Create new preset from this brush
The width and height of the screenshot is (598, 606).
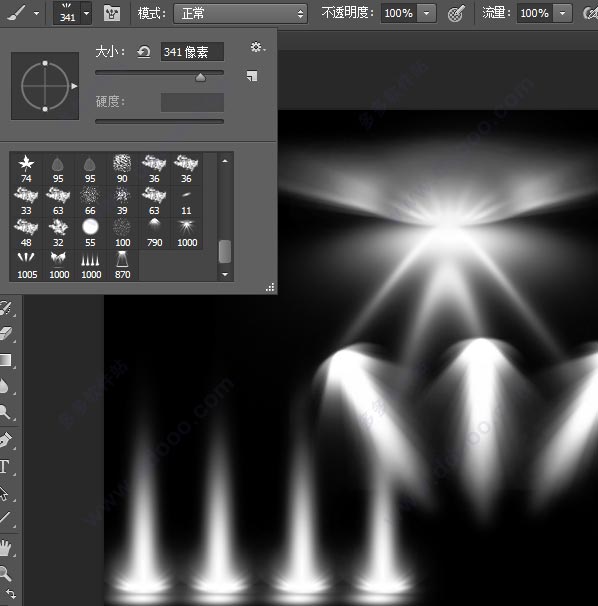252,76
